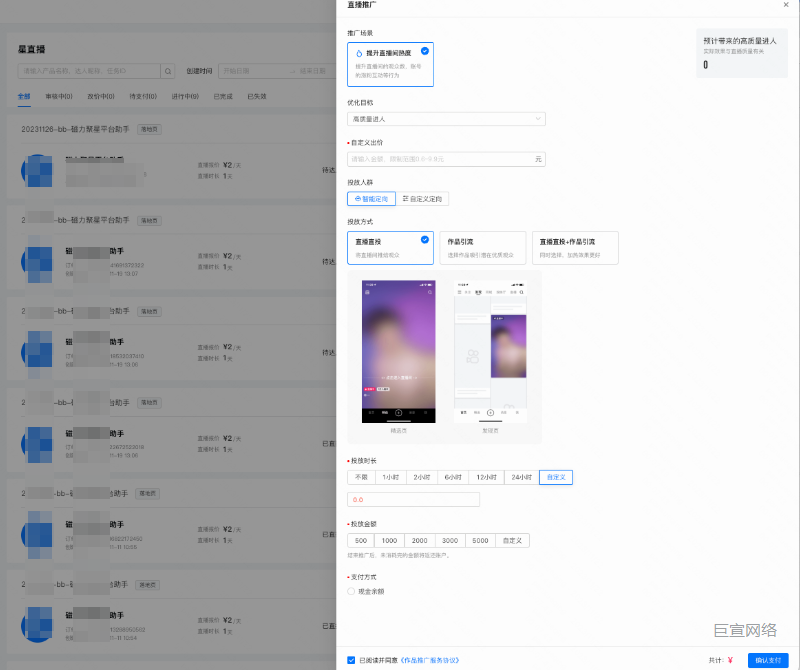Open the 优化目标 高质量进人 dropdown

[446, 119]
